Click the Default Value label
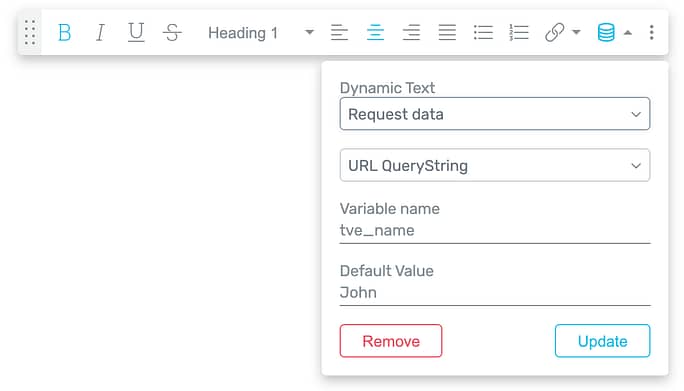Image resolution: width=684 pixels, height=391 pixels. tap(386, 271)
